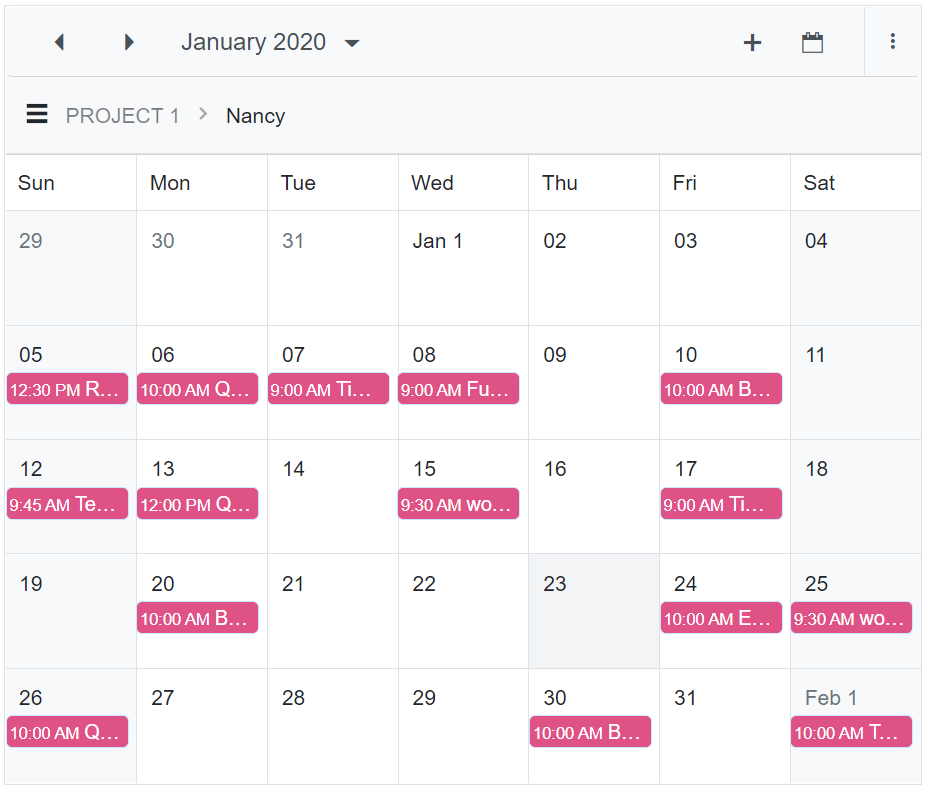Select the 9:30 AM event on January 15
926x789 pixels.
(x=458, y=504)
